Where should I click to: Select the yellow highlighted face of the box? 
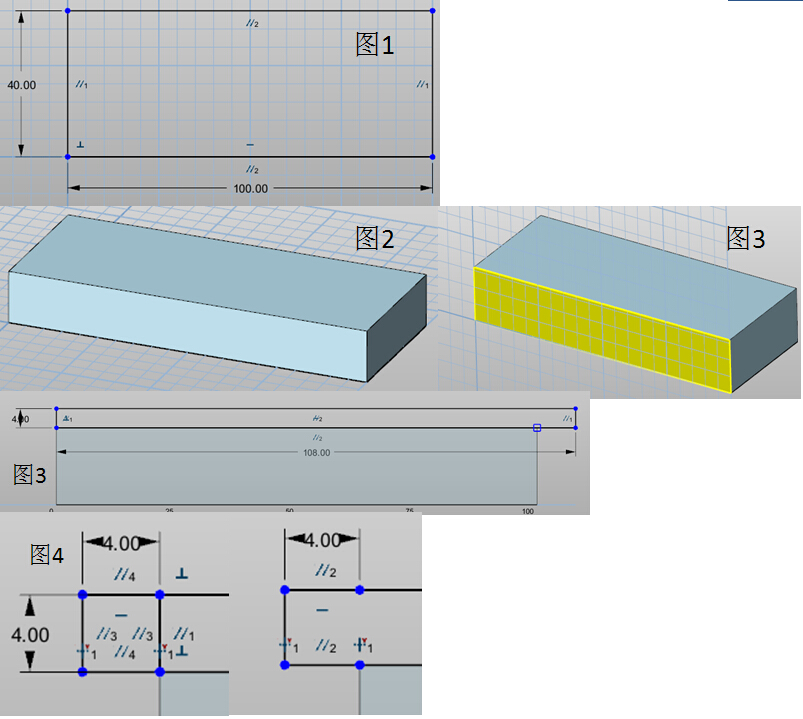click(600, 330)
